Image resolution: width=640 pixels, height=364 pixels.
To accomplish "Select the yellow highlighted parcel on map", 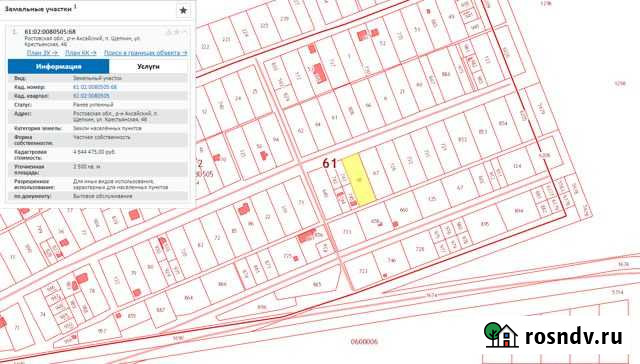I will pos(359,180).
